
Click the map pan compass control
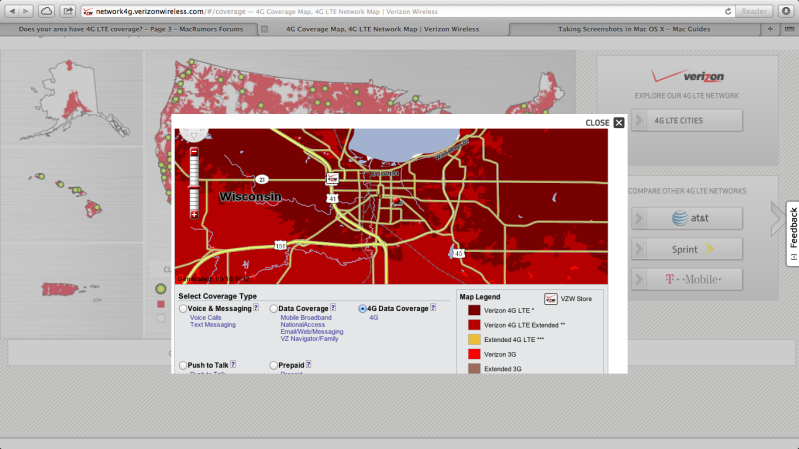coord(194,134)
